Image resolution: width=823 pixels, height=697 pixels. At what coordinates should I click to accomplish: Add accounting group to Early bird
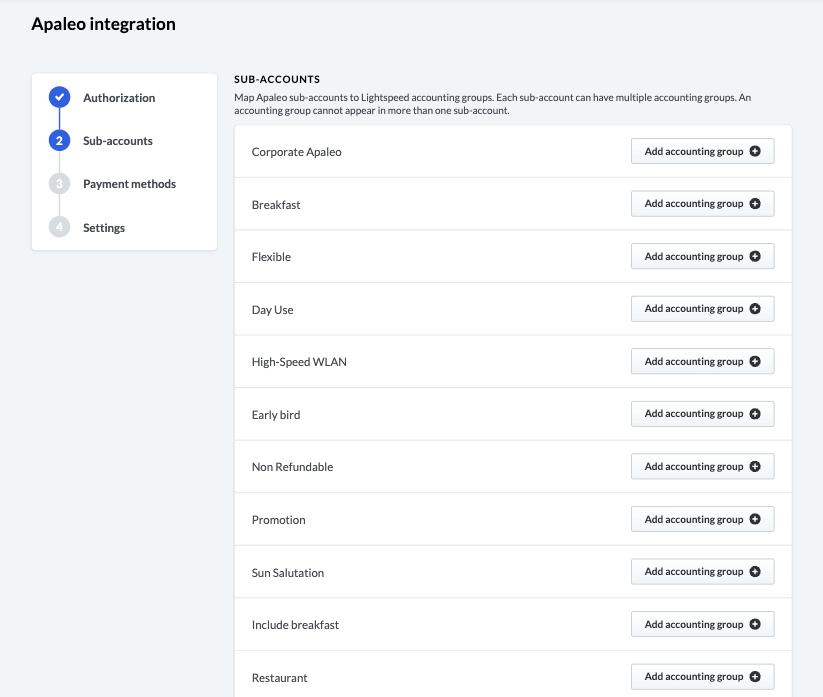coord(702,414)
